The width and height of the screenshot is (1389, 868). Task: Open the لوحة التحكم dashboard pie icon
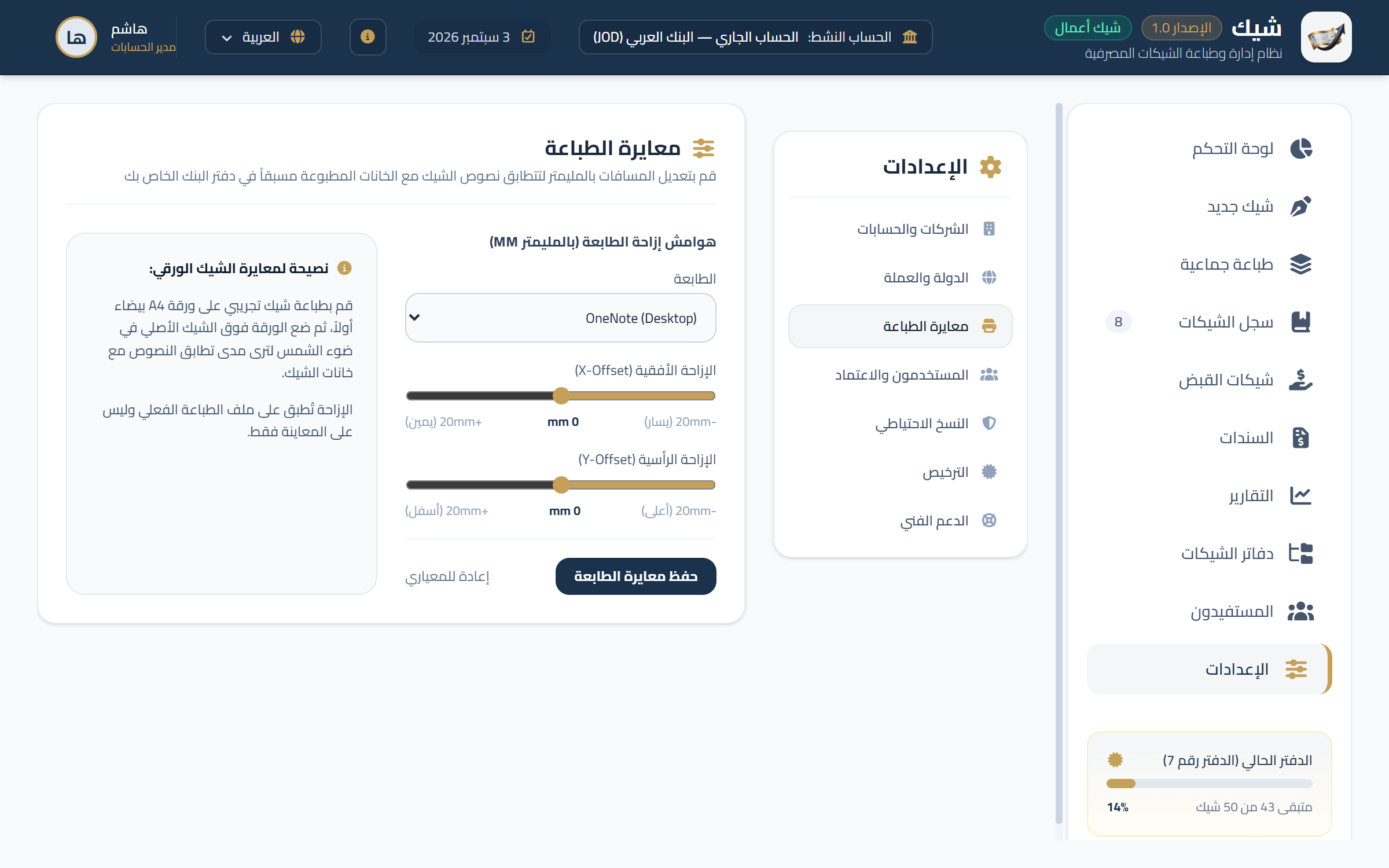click(x=1300, y=149)
